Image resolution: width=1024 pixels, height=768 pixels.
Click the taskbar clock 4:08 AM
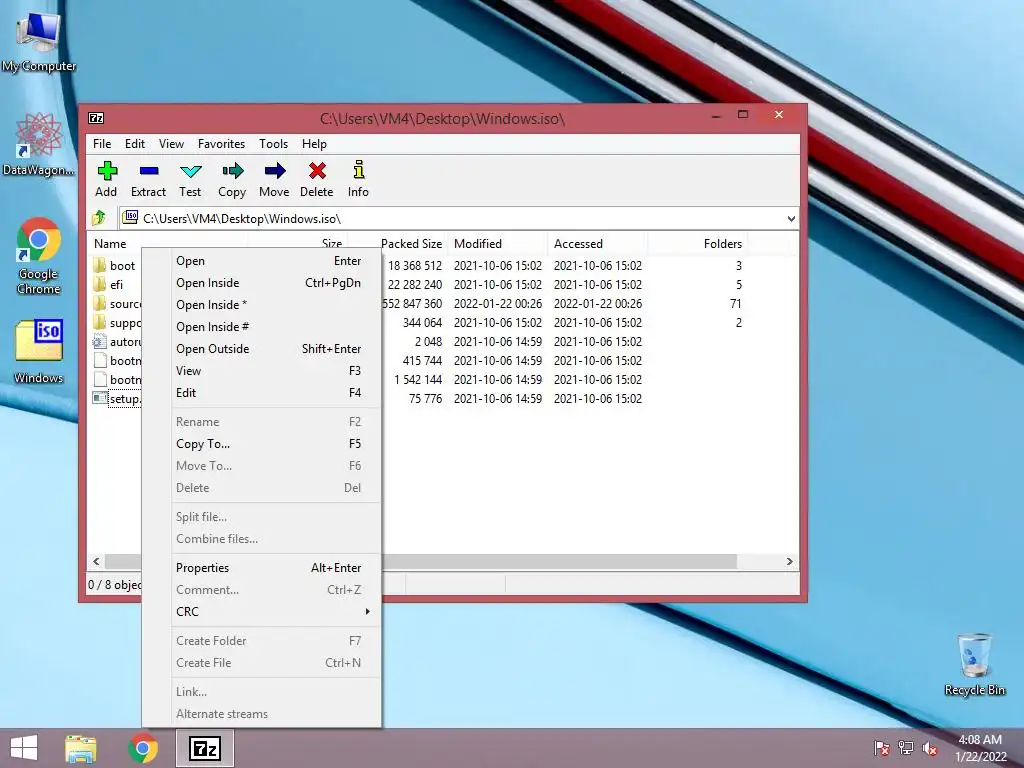[x=980, y=740]
